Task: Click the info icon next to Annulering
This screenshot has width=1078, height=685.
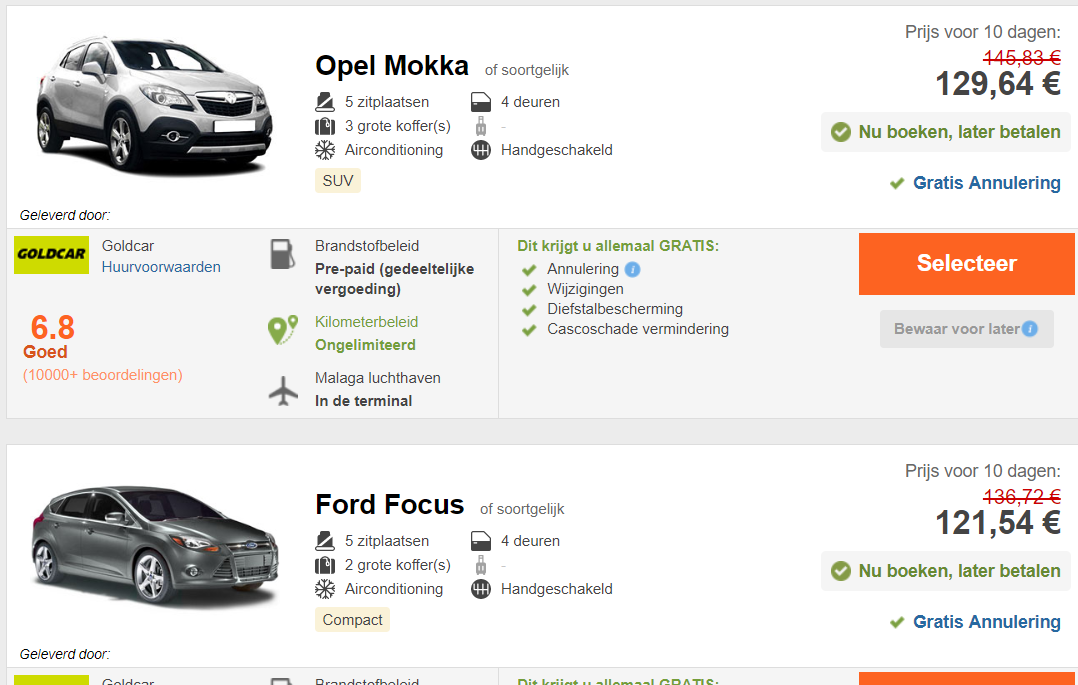Action: pyautogui.click(x=632, y=269)
